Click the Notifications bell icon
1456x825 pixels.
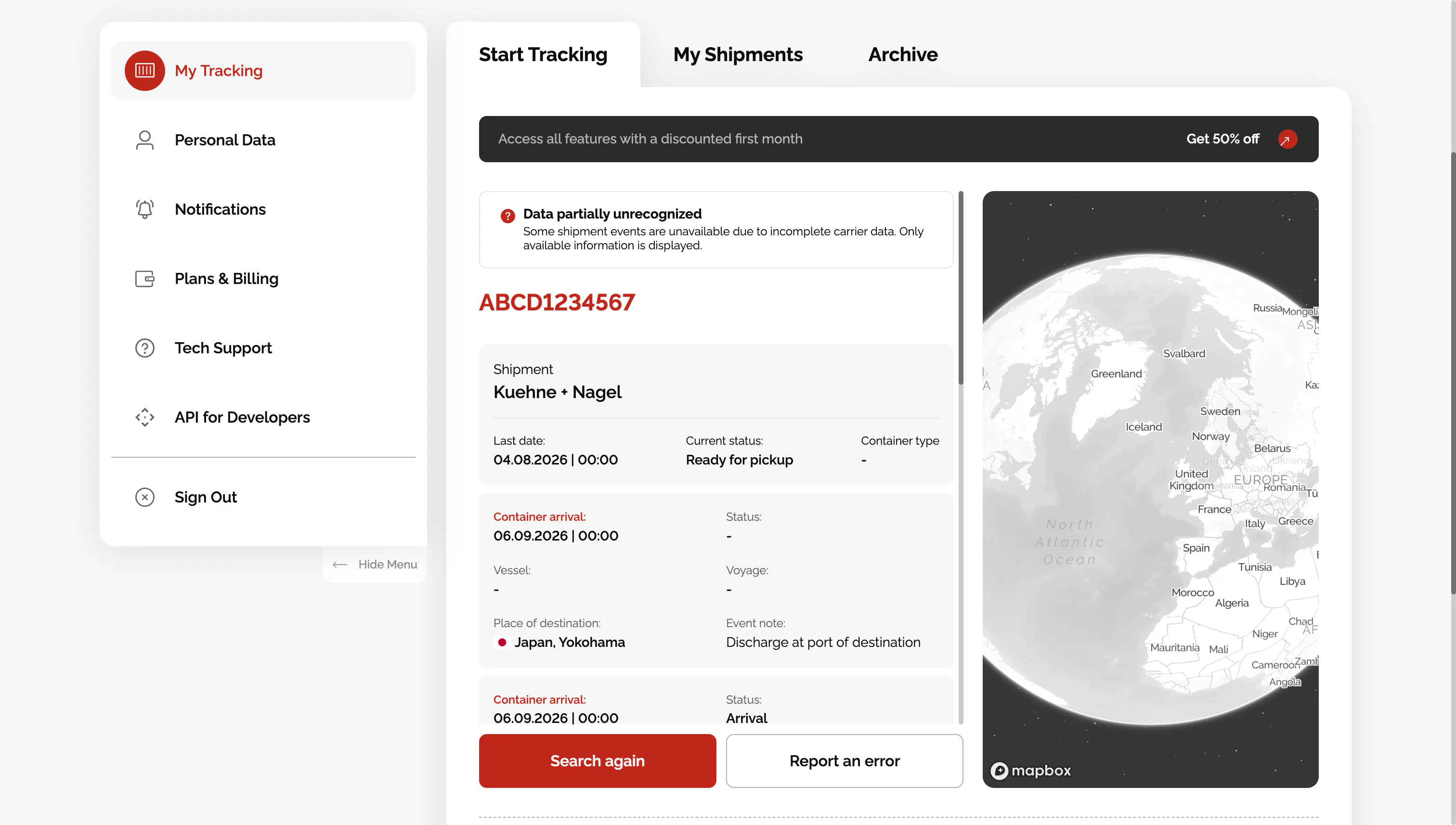click(x=144, y=209)
